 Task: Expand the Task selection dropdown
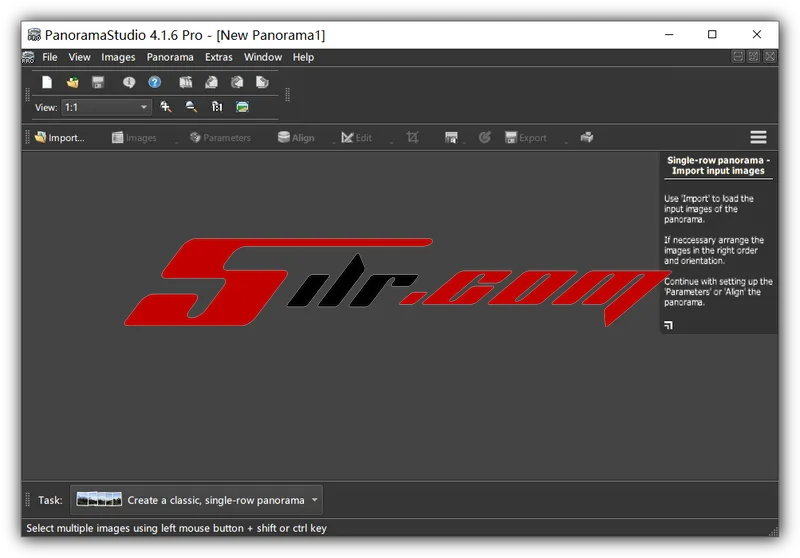click(x=315, y=500)
